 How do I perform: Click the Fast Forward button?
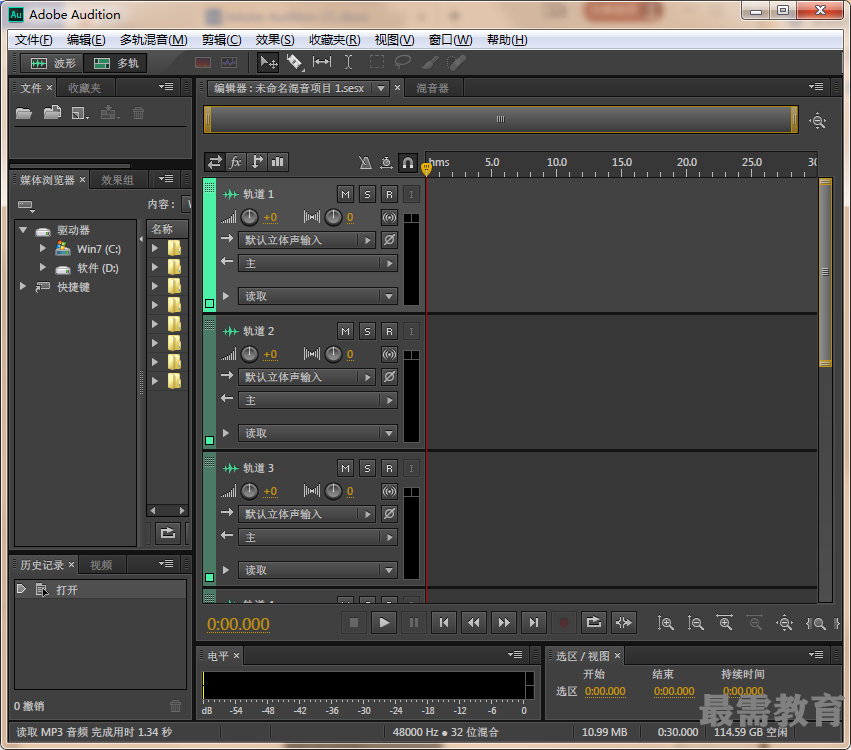tap(504, 622)
